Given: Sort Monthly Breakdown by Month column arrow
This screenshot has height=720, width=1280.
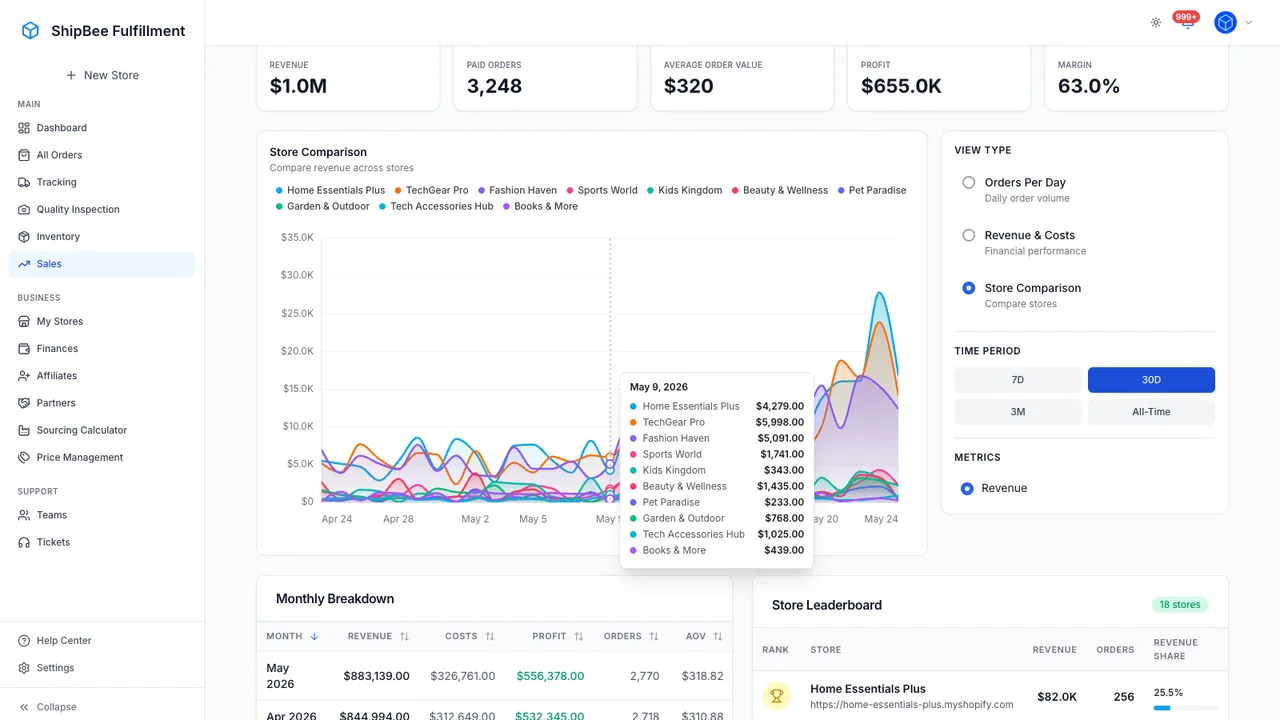Looking at the screenshot, I should [314, 636].
